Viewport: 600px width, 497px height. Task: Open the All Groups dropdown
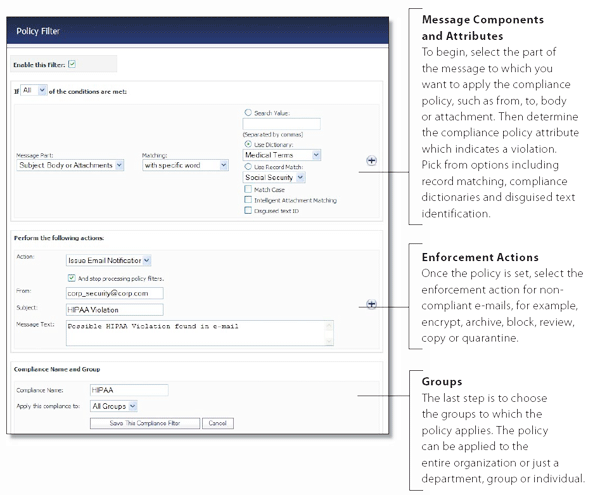point(114,406)
